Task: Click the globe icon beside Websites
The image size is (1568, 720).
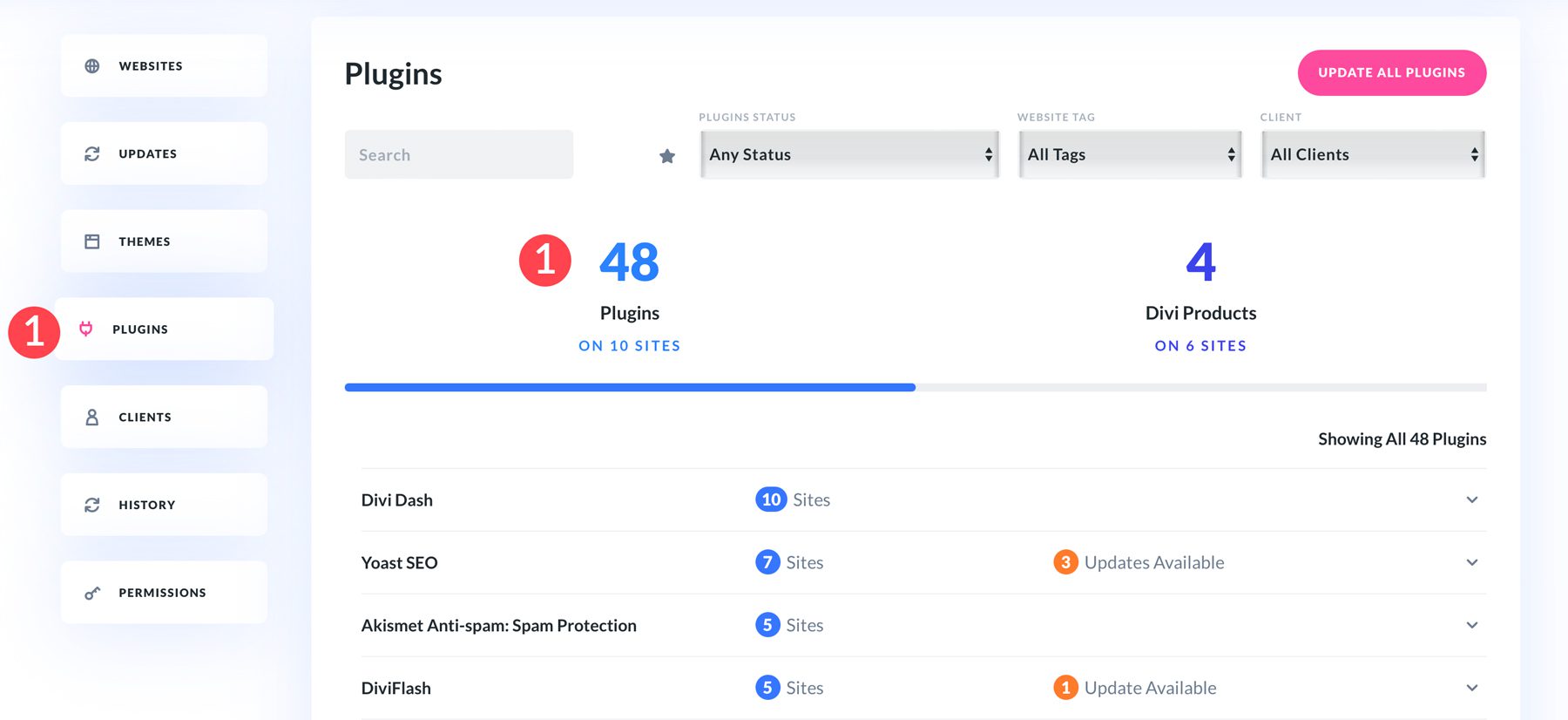Action: (x=92, y=66)
